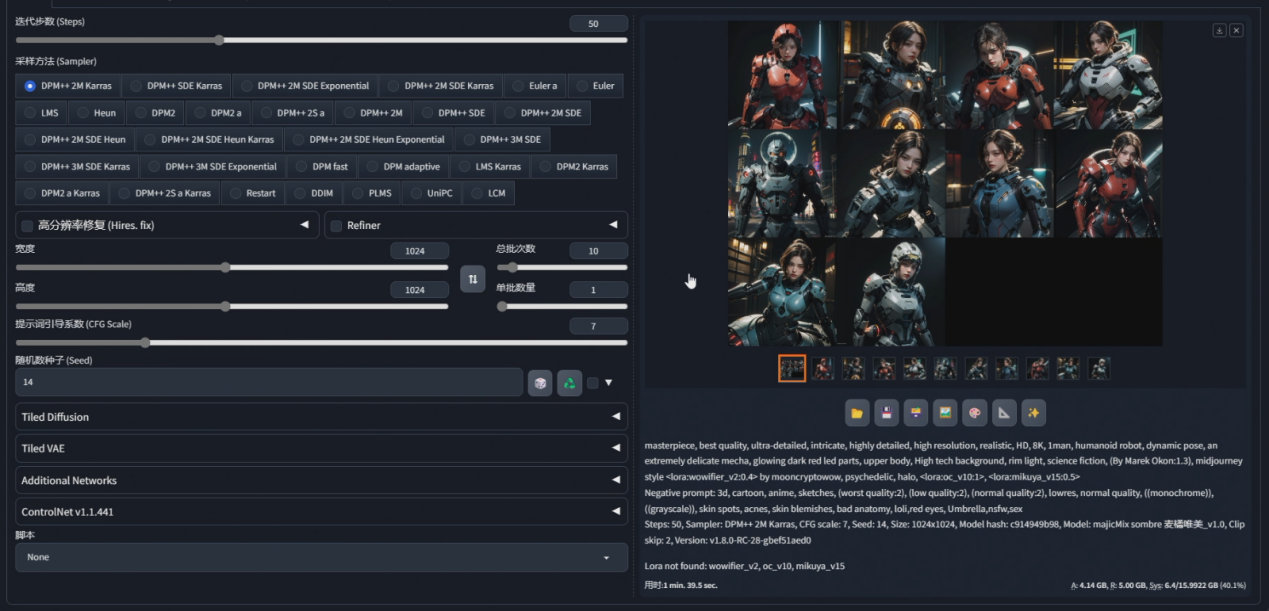
Task: Select the LCM sampler option
Action: click(488, 193)
